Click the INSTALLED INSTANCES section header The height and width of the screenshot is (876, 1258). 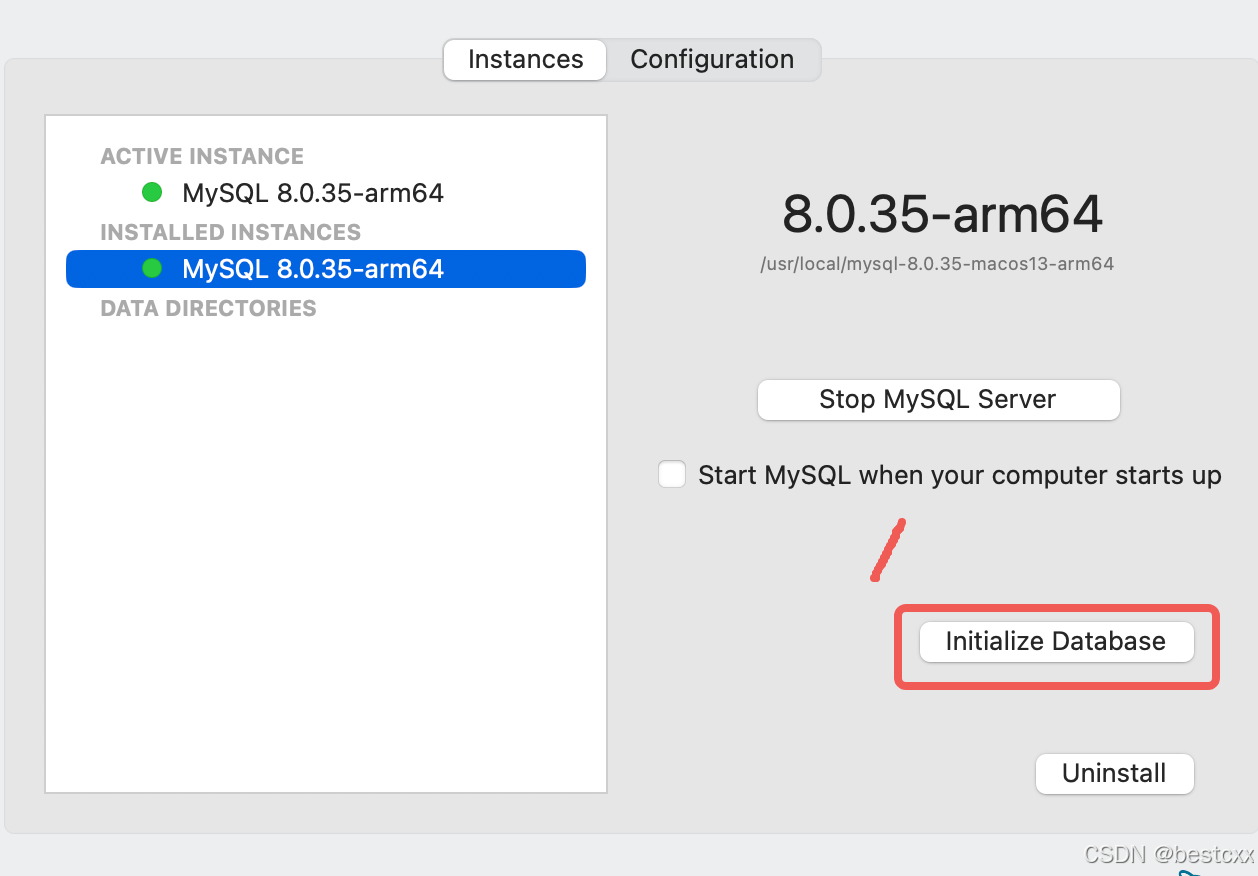click(230, 231)
